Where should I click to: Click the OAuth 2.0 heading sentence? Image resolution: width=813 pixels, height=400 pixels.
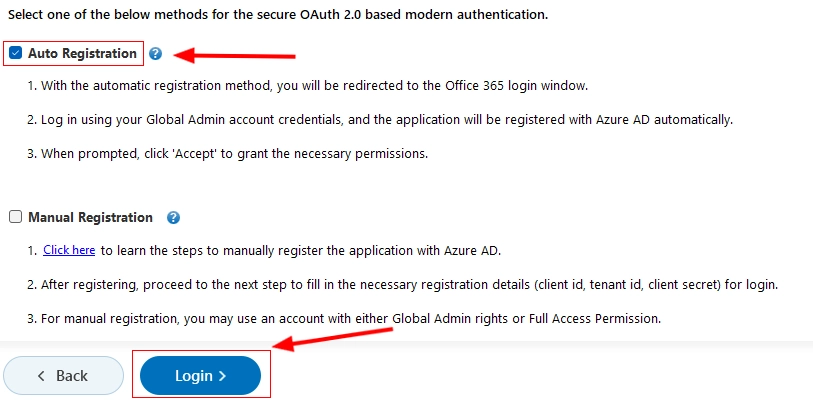tap(278, 15)
